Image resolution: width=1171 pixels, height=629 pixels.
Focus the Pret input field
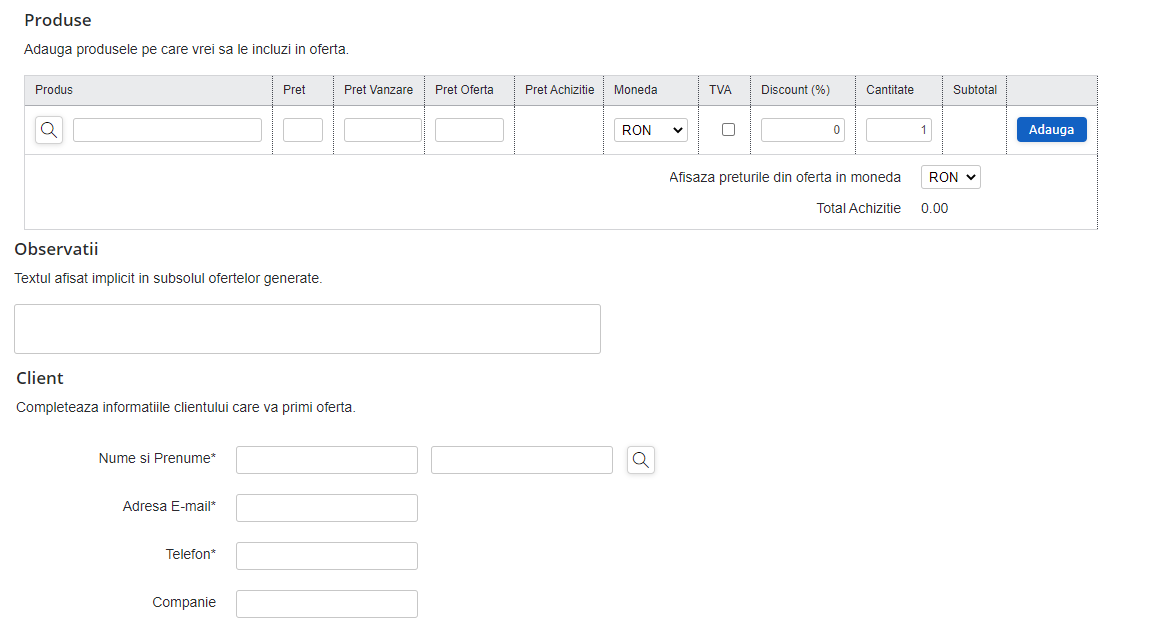[x=303, y=130]
